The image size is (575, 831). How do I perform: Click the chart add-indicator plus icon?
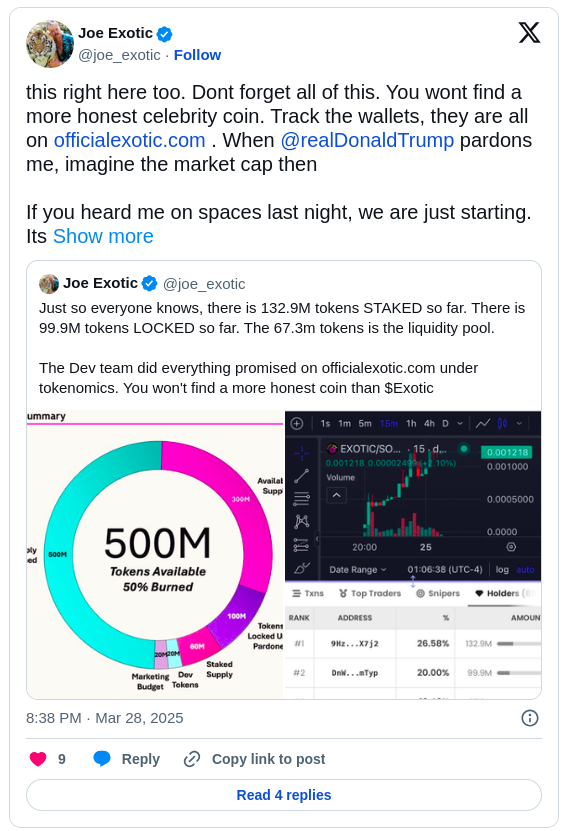297,423
